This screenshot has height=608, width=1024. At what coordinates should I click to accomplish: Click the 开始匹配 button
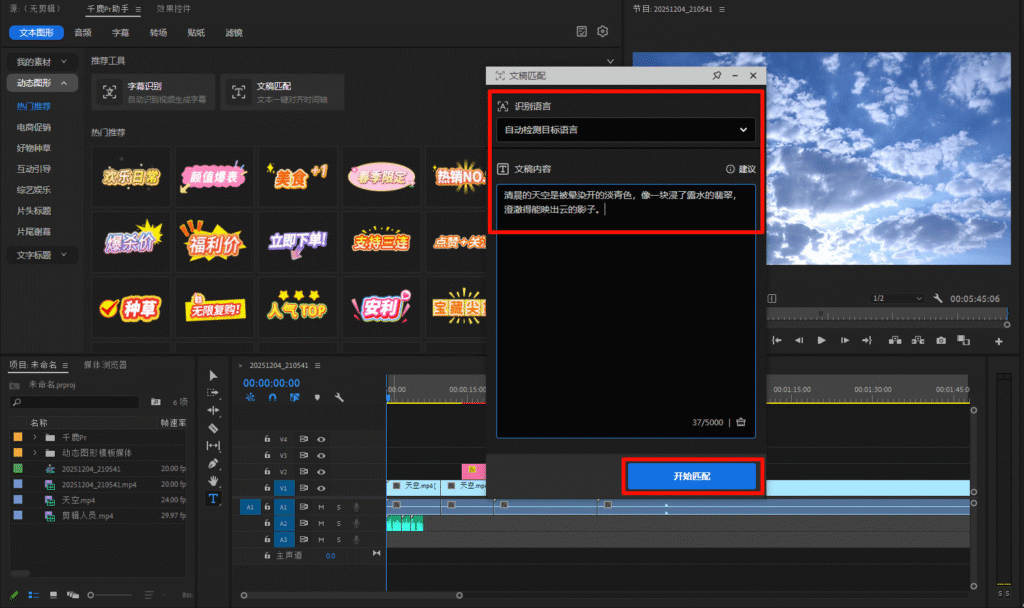[694, 477]
